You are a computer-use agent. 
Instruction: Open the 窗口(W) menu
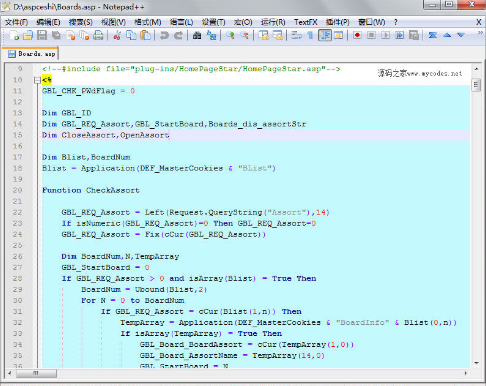coord(371,22)
